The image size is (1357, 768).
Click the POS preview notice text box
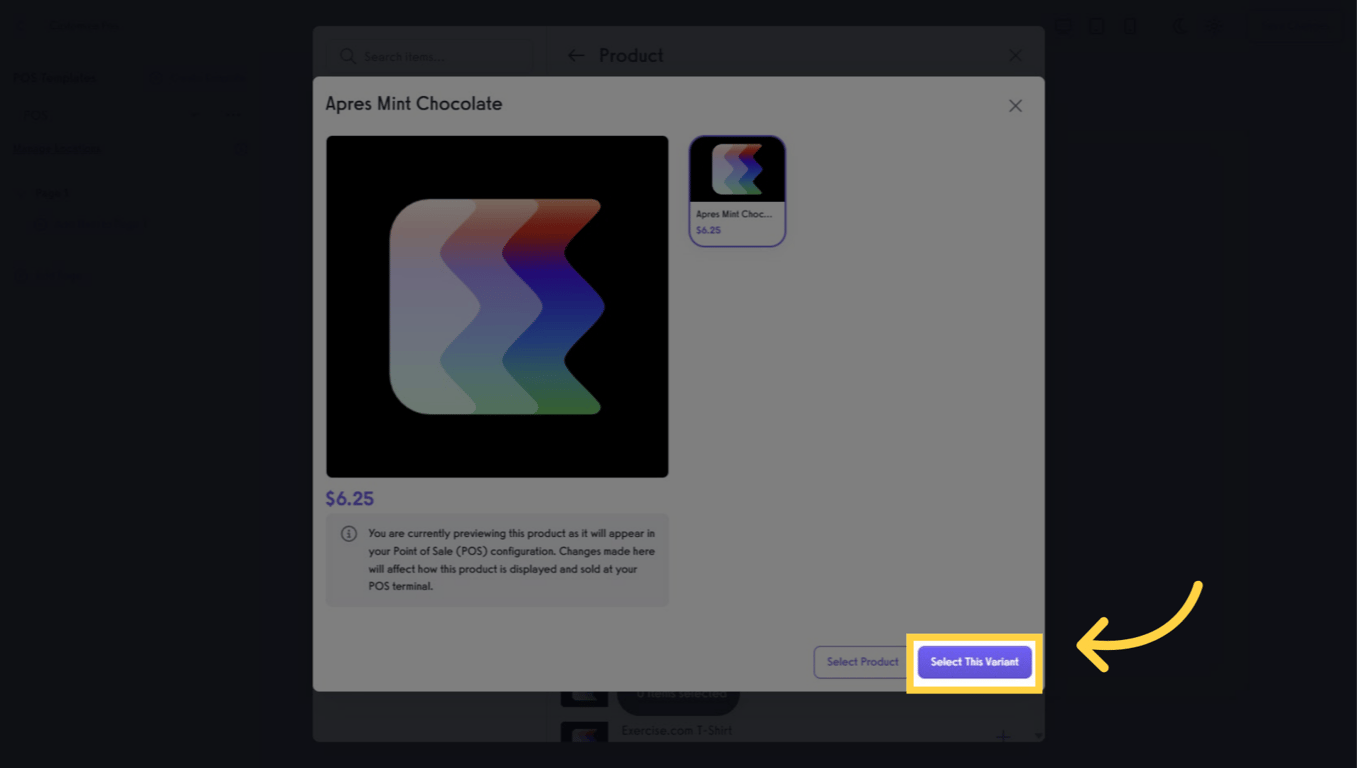(x=497, y=560)
